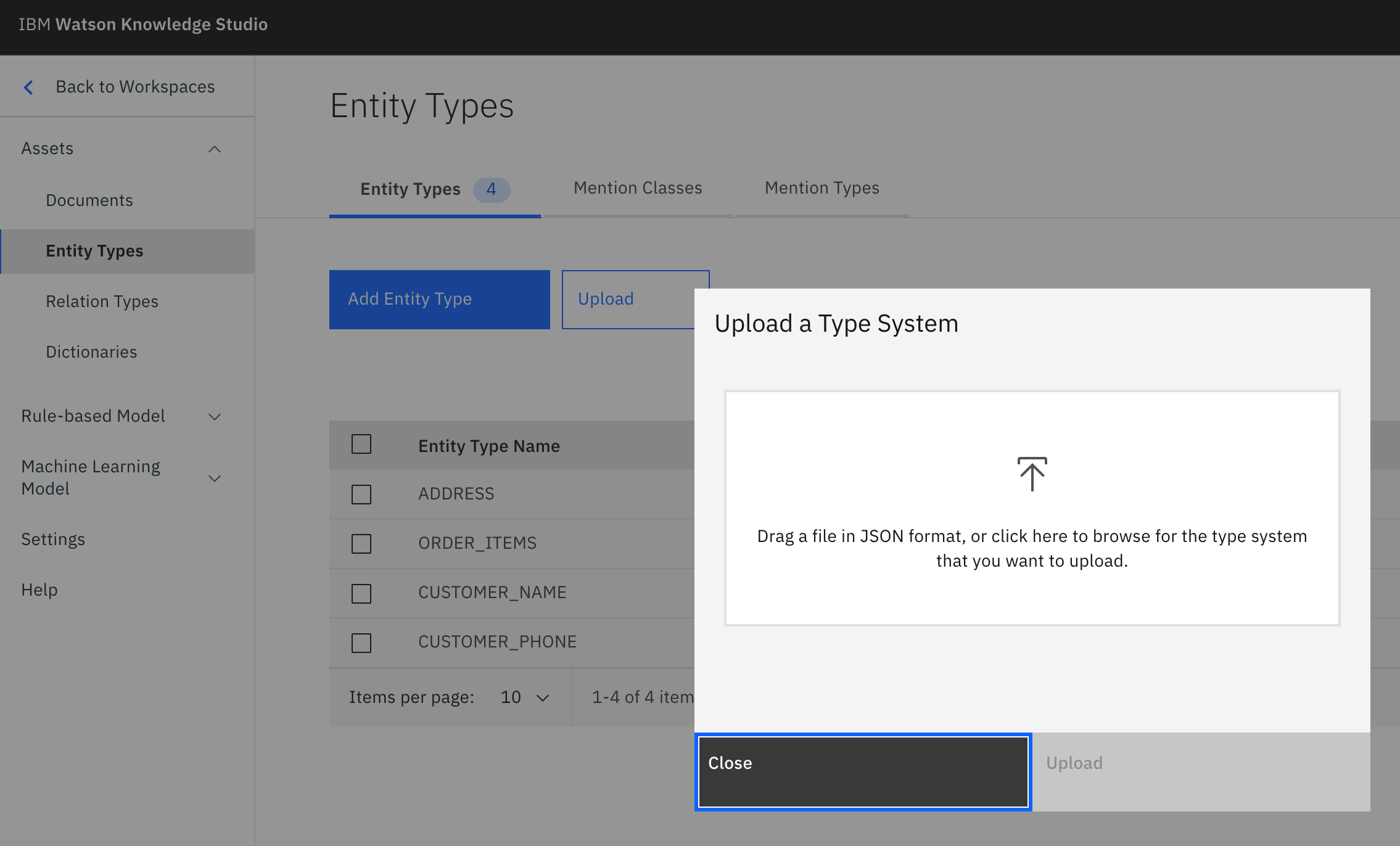Check the ORDER_ITEMS entity checkbox
1400x846 pixels.
[361, 543]
